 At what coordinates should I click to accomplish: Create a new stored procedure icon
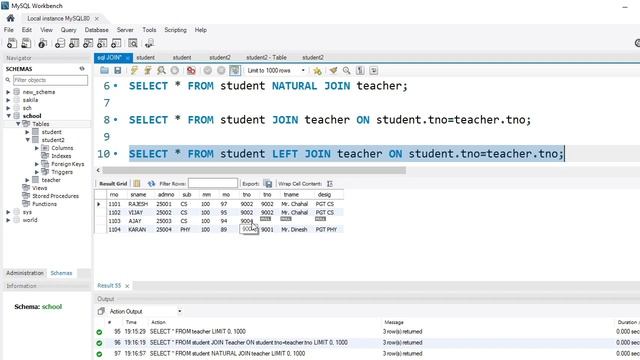click(102, 43)
